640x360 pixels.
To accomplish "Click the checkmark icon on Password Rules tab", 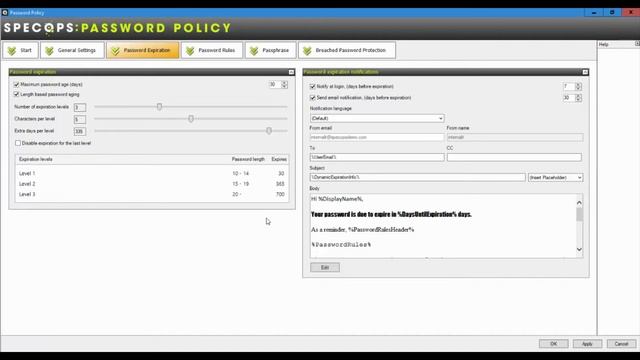I will tap(190, 51).
